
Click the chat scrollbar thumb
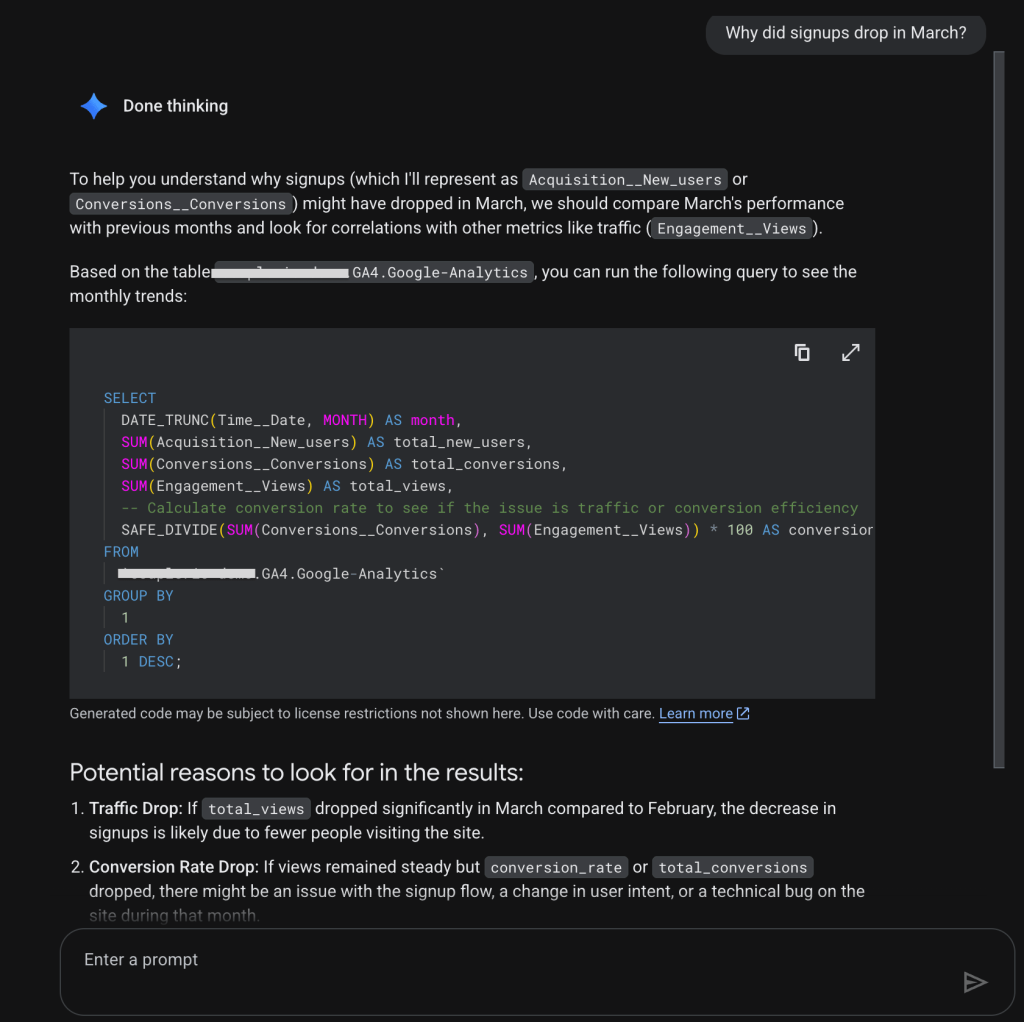pos(999,409)
